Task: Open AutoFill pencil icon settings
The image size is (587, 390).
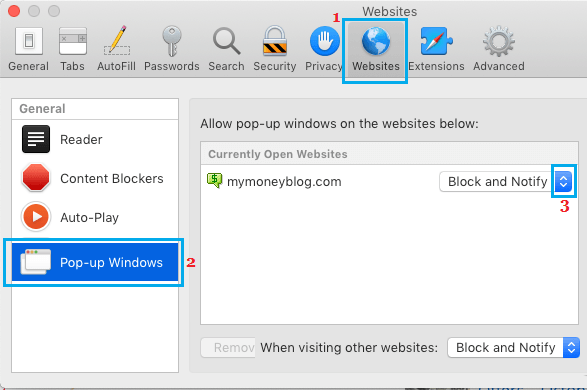Action: (116, 49)
